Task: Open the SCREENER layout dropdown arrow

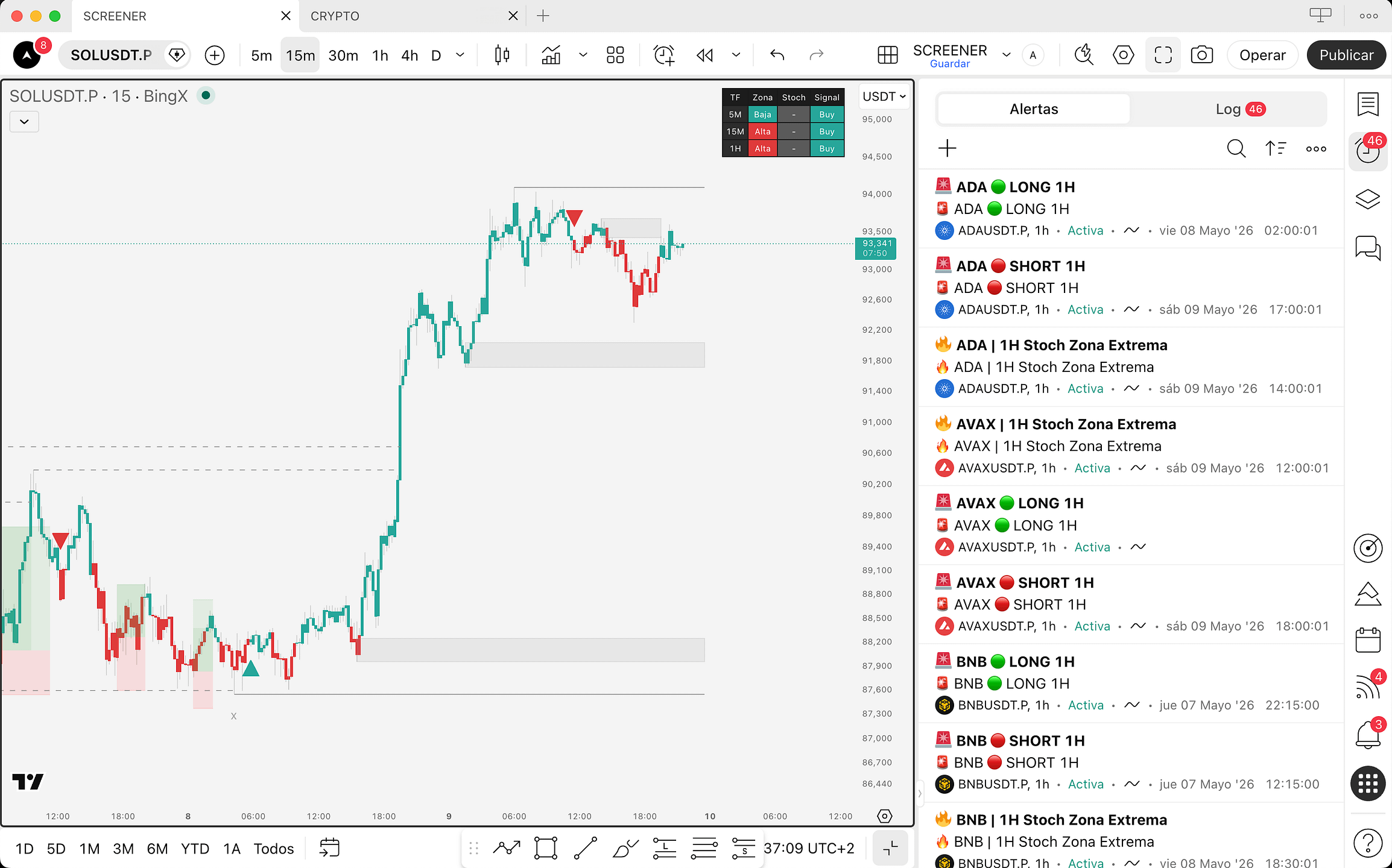Action: pyautogui.click(x=1006, y=55)
